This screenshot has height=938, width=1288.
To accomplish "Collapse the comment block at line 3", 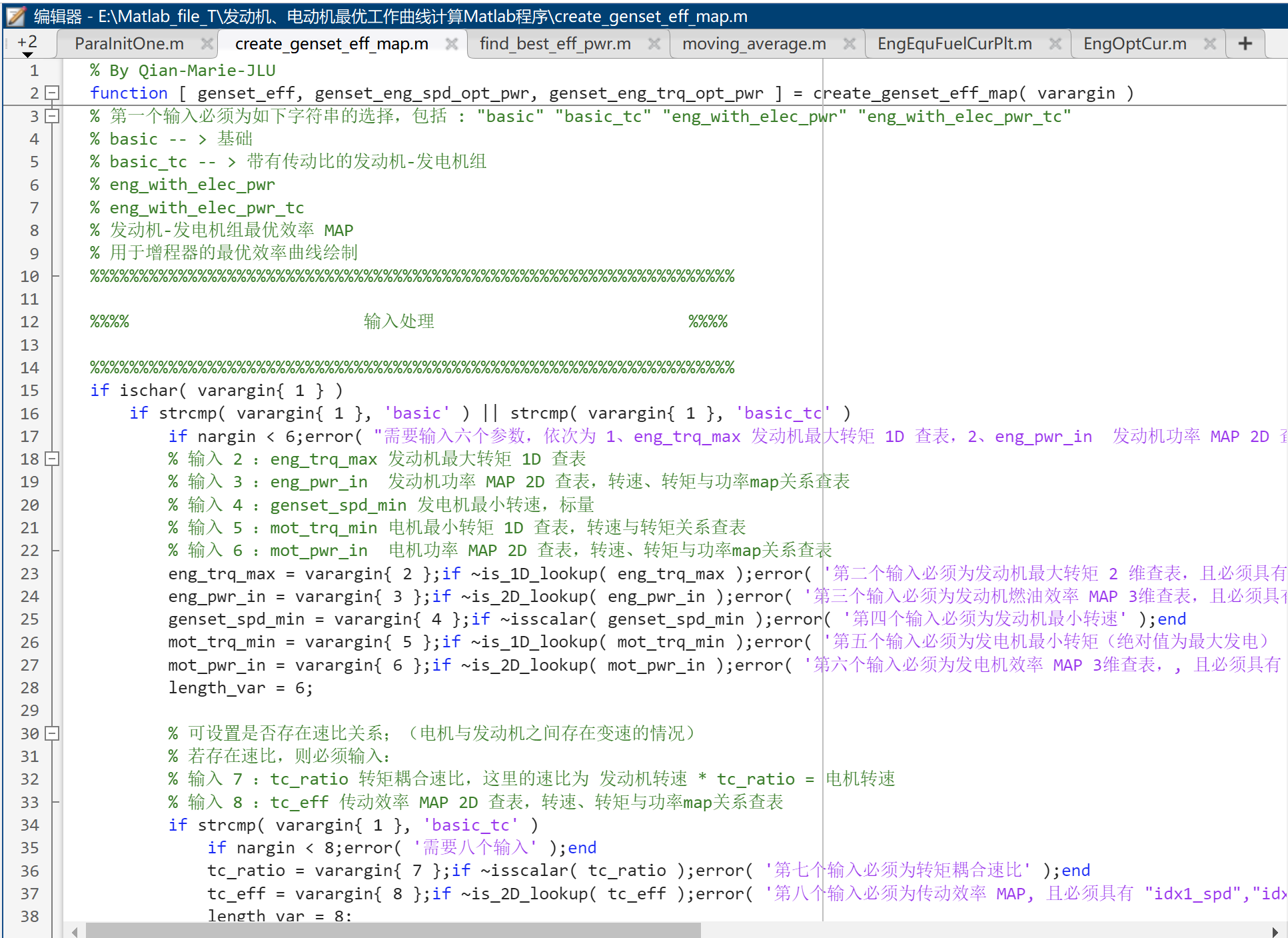I will point(52,116).
